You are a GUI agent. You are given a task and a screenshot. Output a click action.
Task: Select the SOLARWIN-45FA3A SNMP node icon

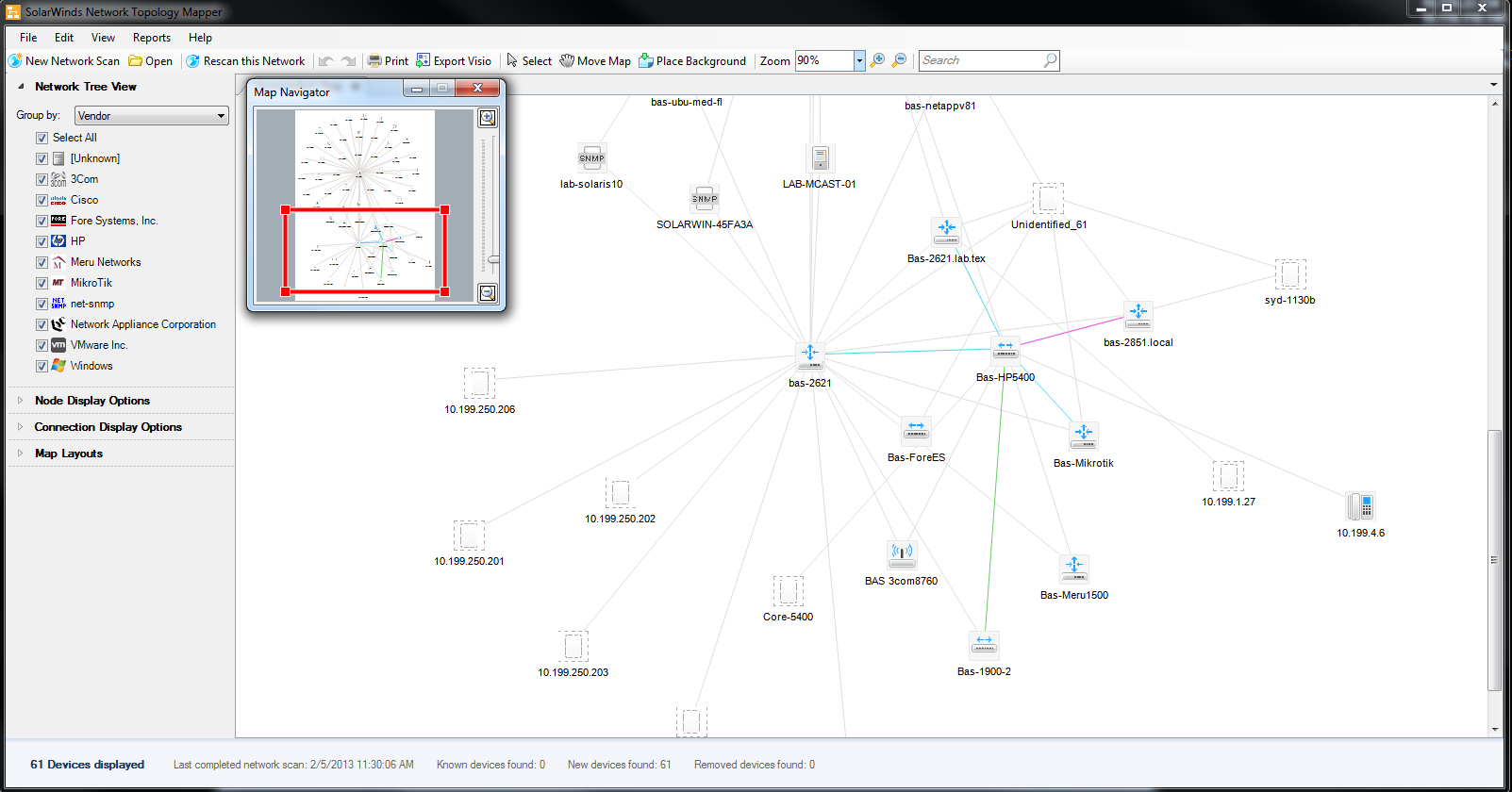(705, 198)
